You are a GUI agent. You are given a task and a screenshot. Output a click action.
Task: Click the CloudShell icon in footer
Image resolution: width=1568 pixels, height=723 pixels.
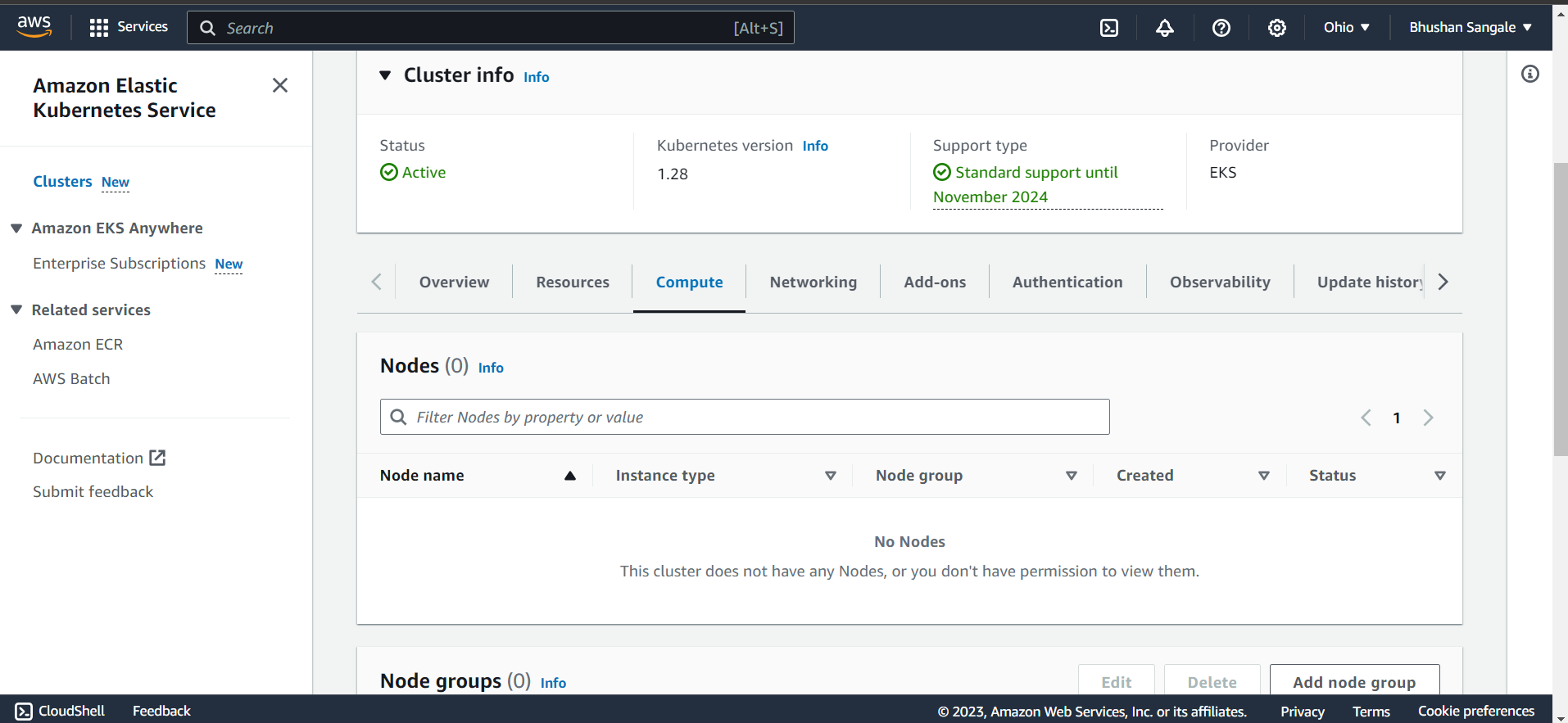[24, 711]
